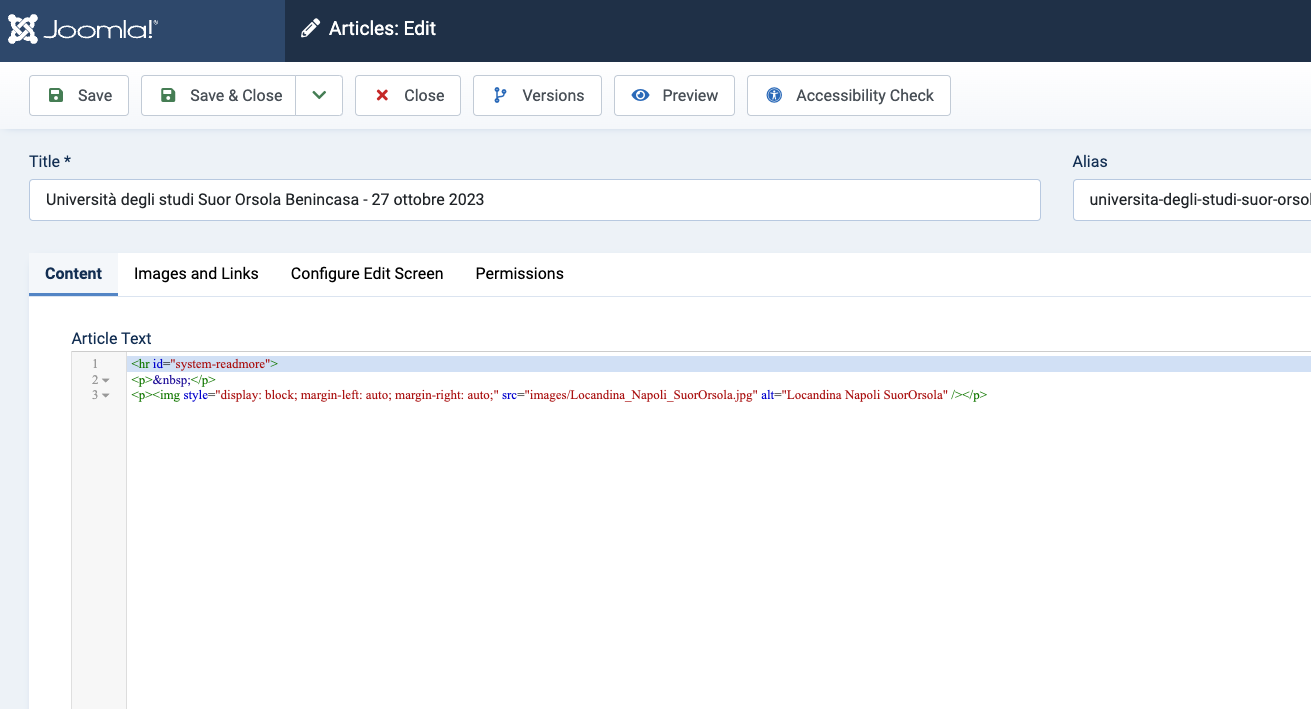Click the accessibility figure icon
1311x709 pixels.
point(774,95)
